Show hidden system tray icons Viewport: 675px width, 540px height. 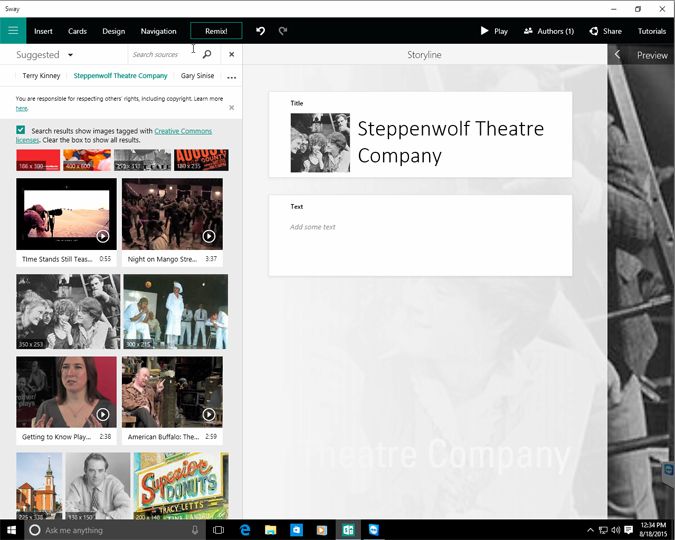coord(591,530)
